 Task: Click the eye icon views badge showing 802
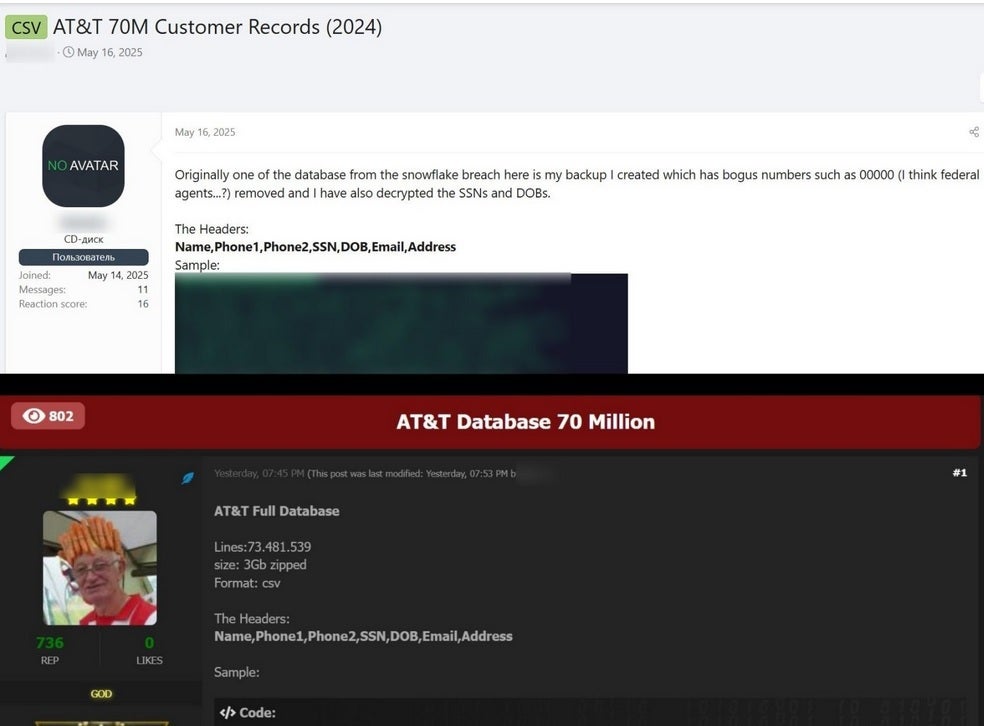coord(48,416)
